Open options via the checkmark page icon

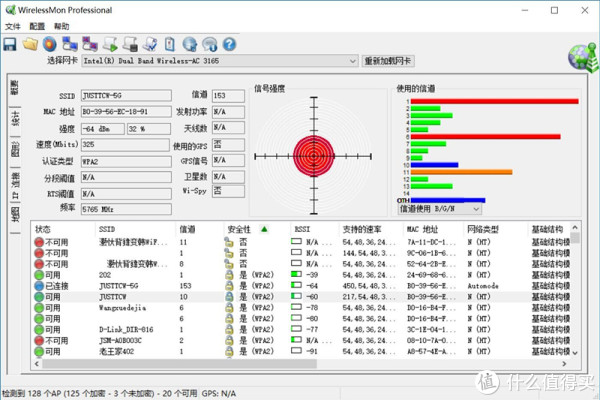(150, 44)
